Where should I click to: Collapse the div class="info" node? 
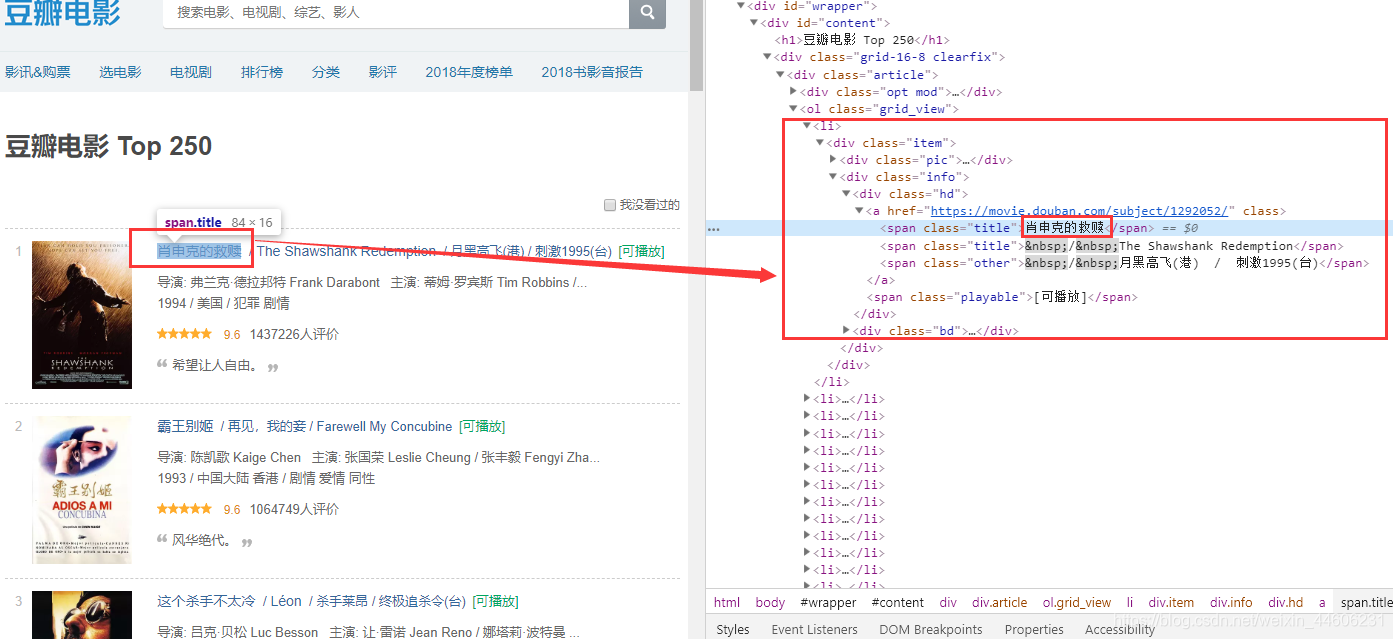(833, 177)
